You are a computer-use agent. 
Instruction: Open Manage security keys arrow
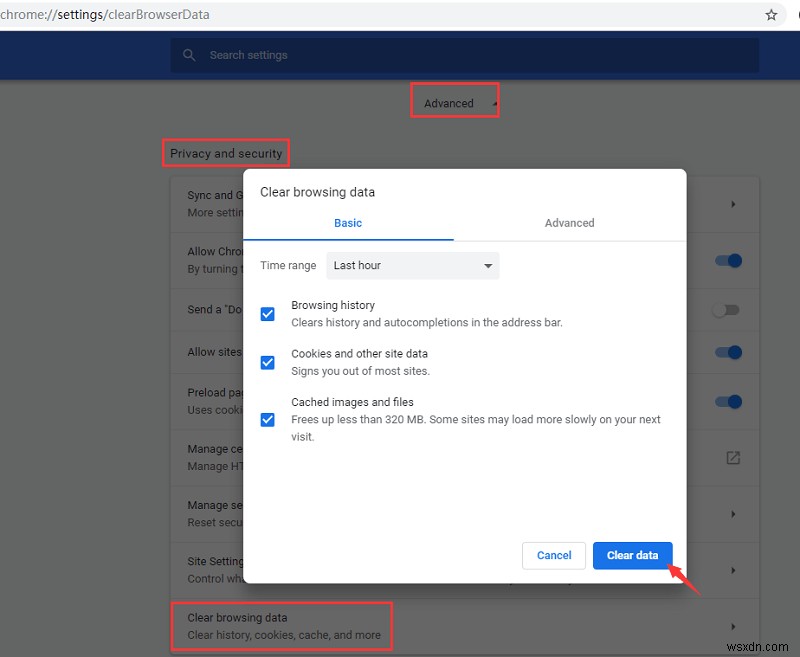tap(733, 514)
